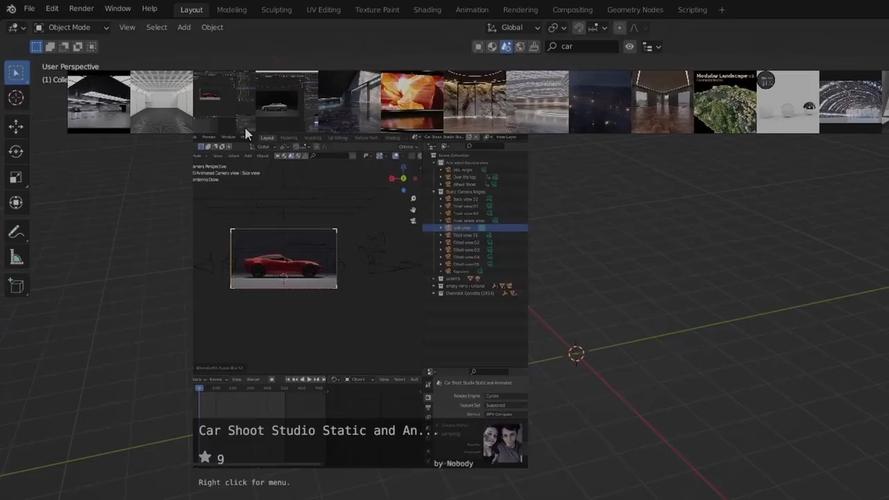Switch to the Animation workspace tab
Image resolution: width=889 pixels, height=500 pixels.
tap(472, 10)
